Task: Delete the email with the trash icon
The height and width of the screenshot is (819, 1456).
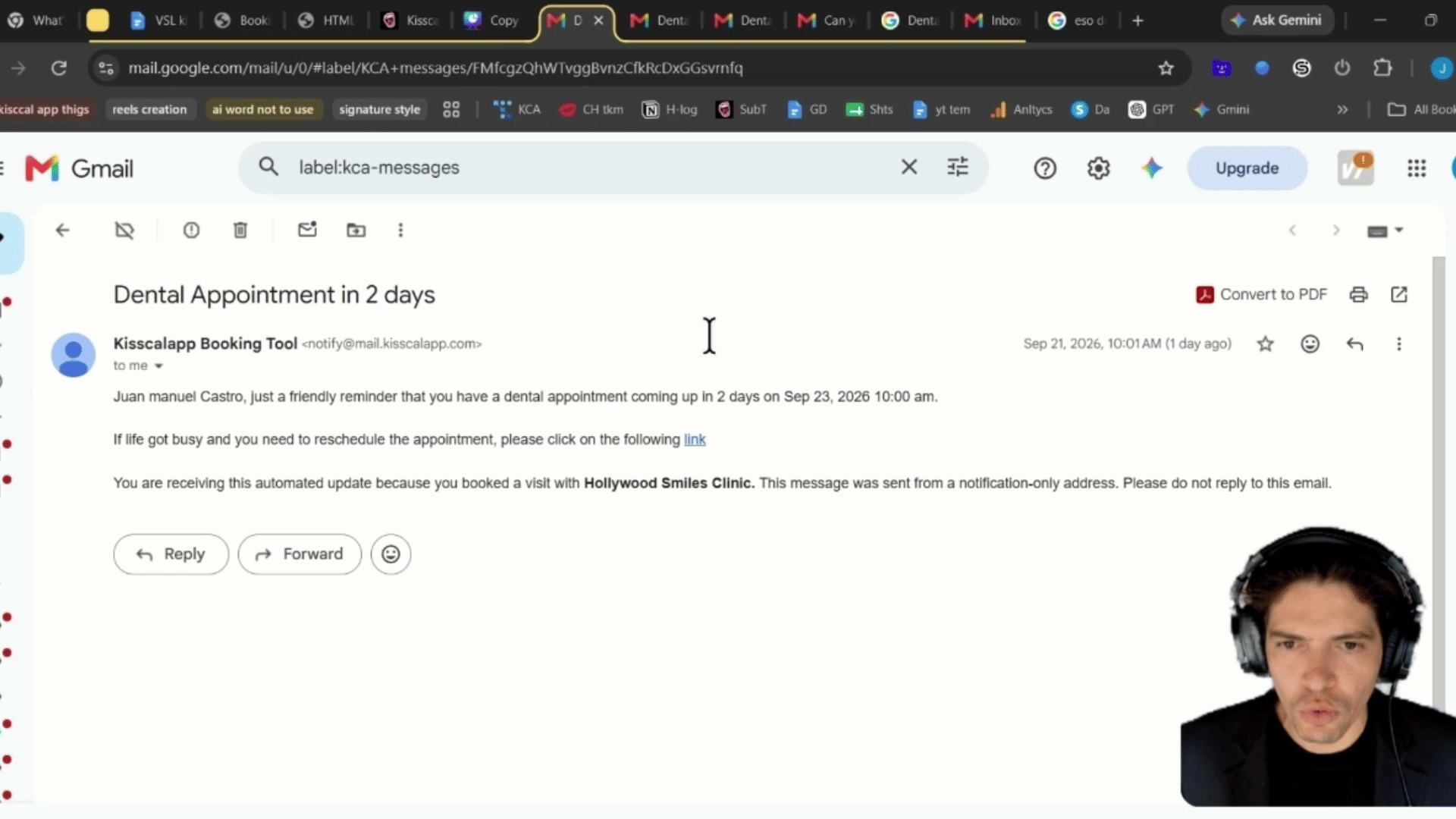Action: point(240,230)
